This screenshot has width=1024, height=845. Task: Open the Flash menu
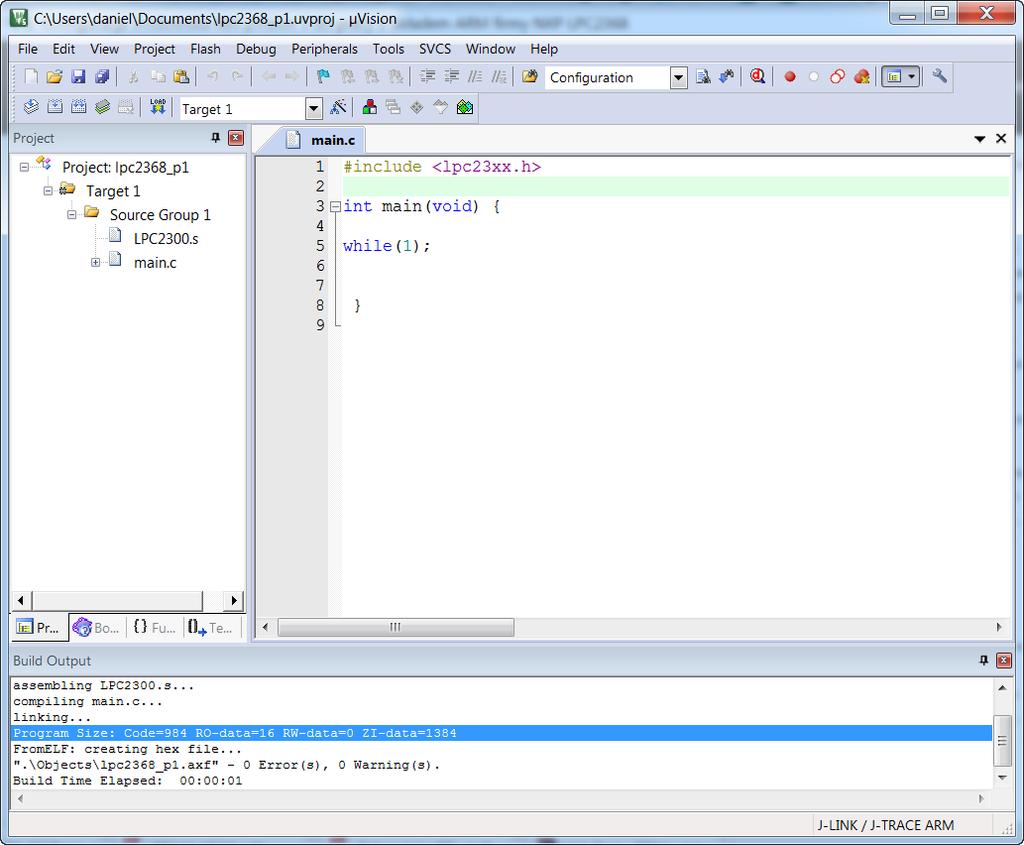tap(205, 49)
